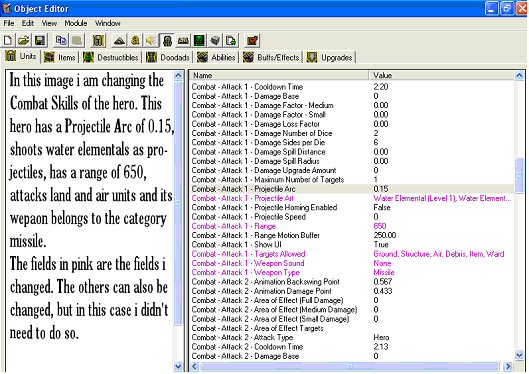Save using the floppy disk icon
Viewport: 529px width, 374px height.
[40, 41]
